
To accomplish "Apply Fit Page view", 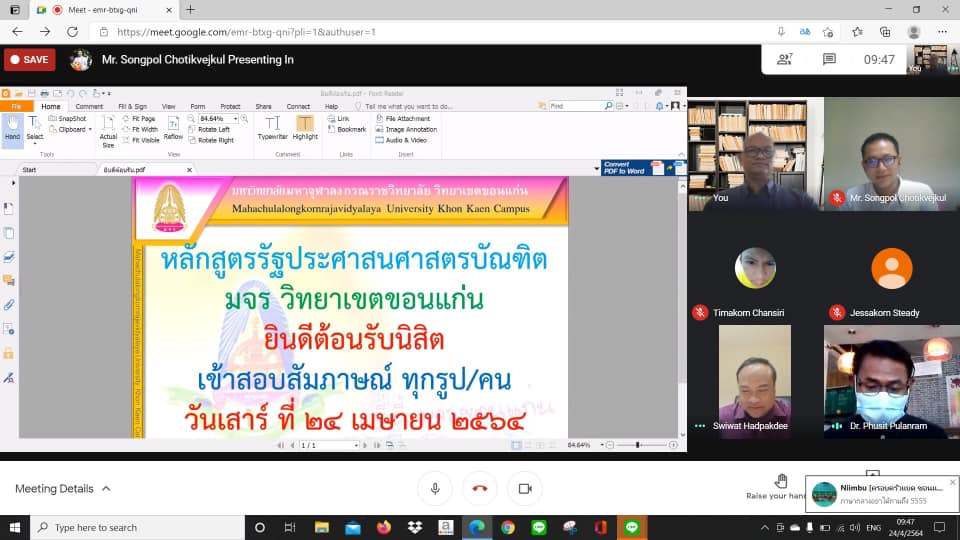I will coord(139,119).
